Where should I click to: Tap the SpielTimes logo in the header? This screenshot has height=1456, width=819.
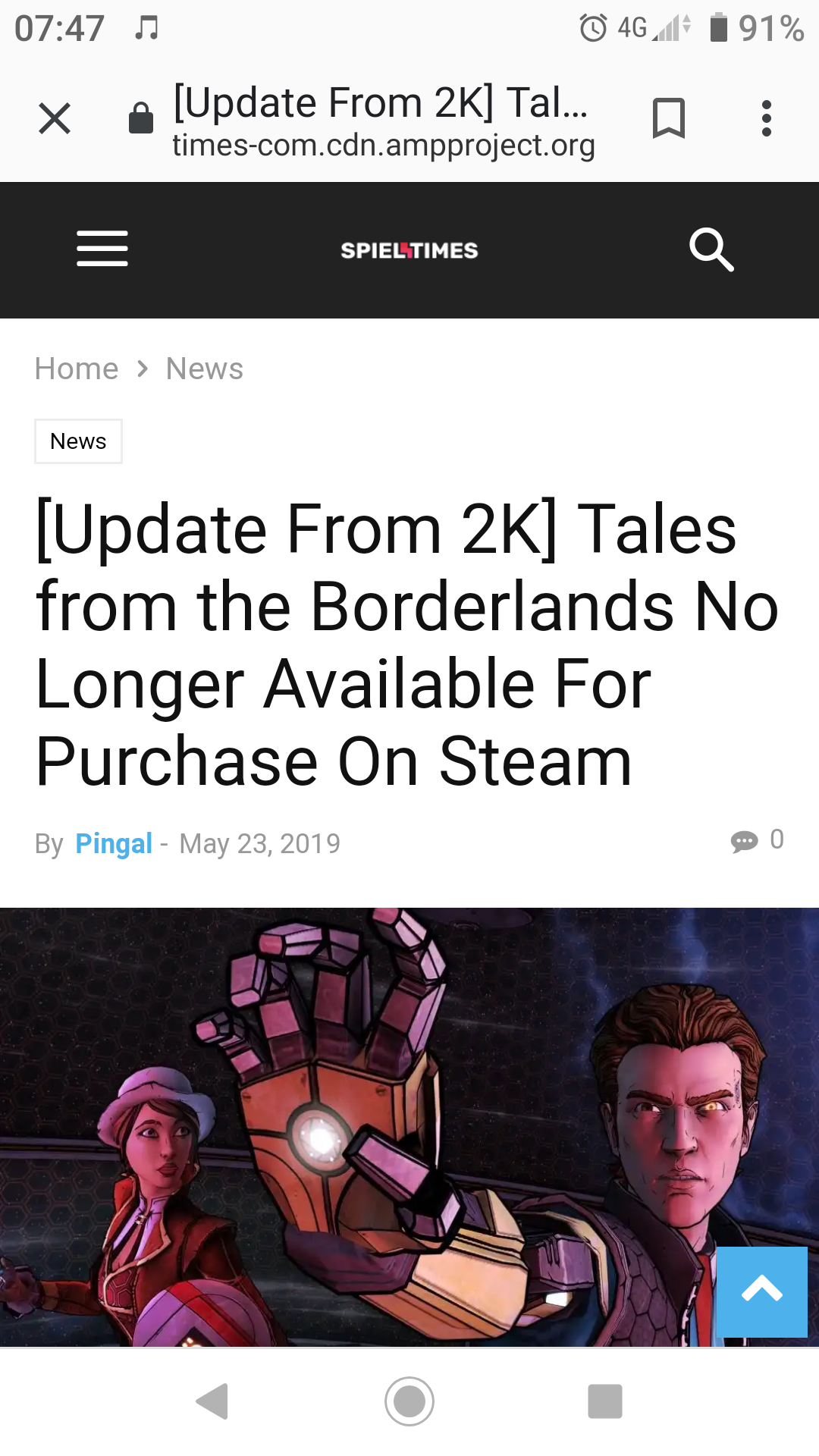pyautogui.click(x=409, y=250)
